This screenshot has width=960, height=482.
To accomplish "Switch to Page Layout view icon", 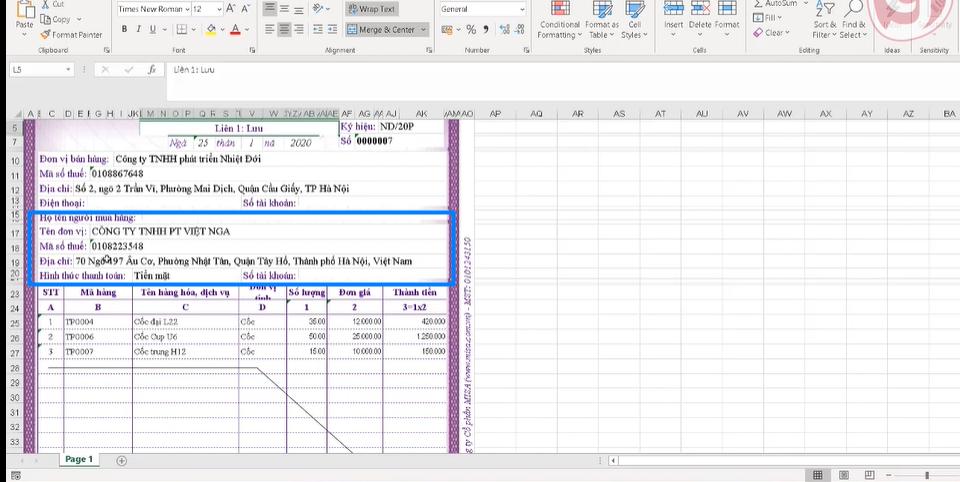I will [844, 475].
